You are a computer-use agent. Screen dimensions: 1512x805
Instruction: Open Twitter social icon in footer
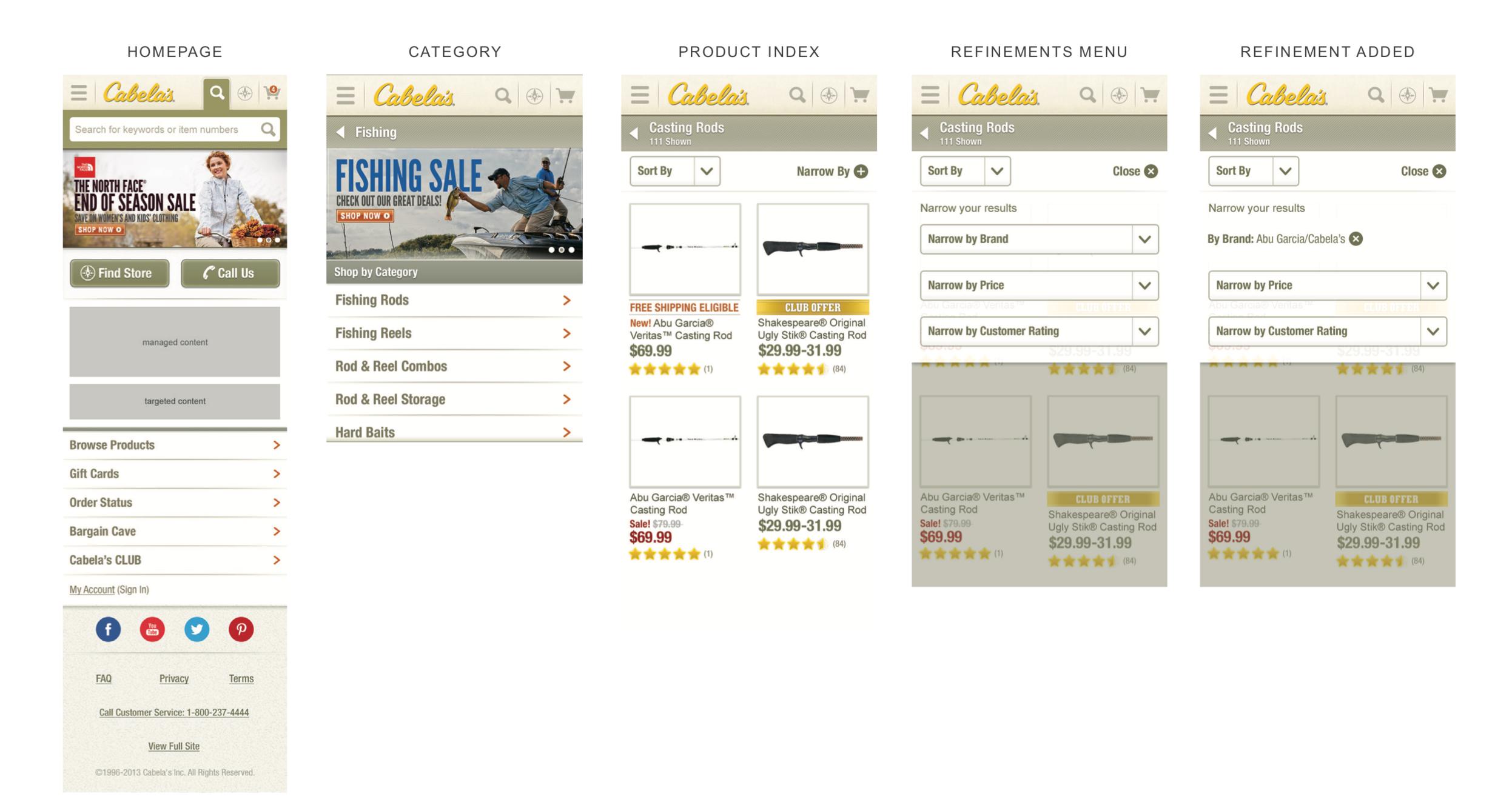197,629
